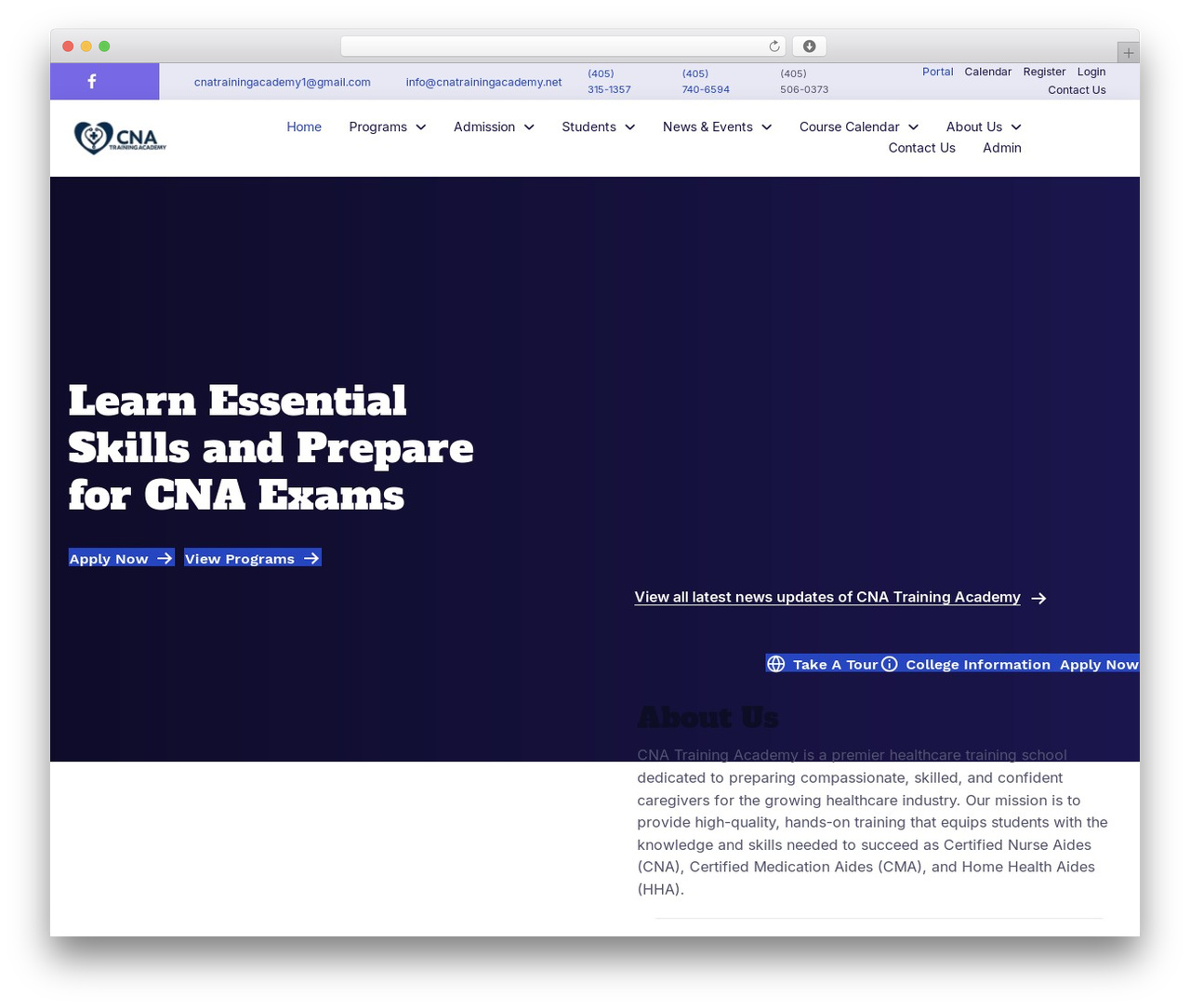Open the Calendar top bar link

987,72
